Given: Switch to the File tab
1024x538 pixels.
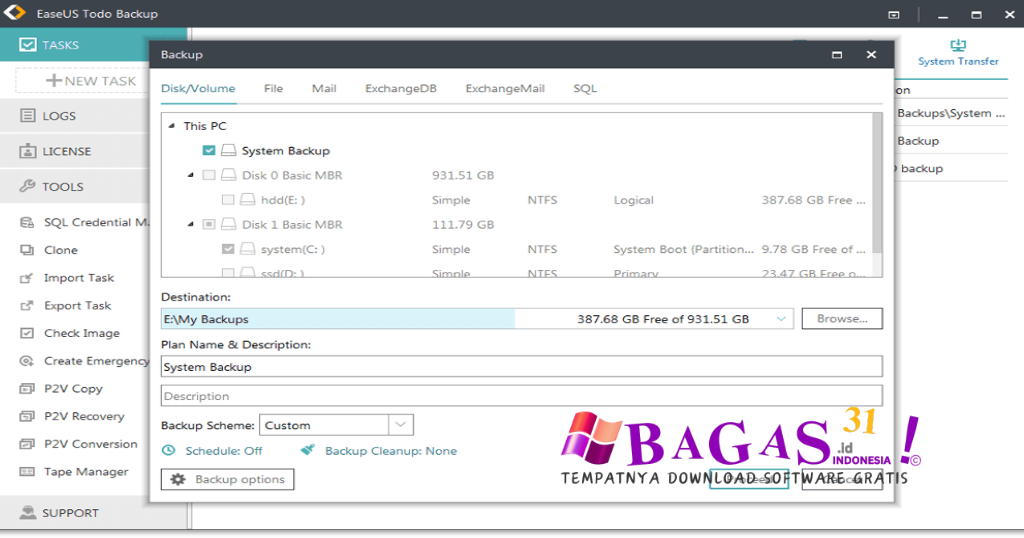Looking at the screenshot, I should tap(273, 88).
